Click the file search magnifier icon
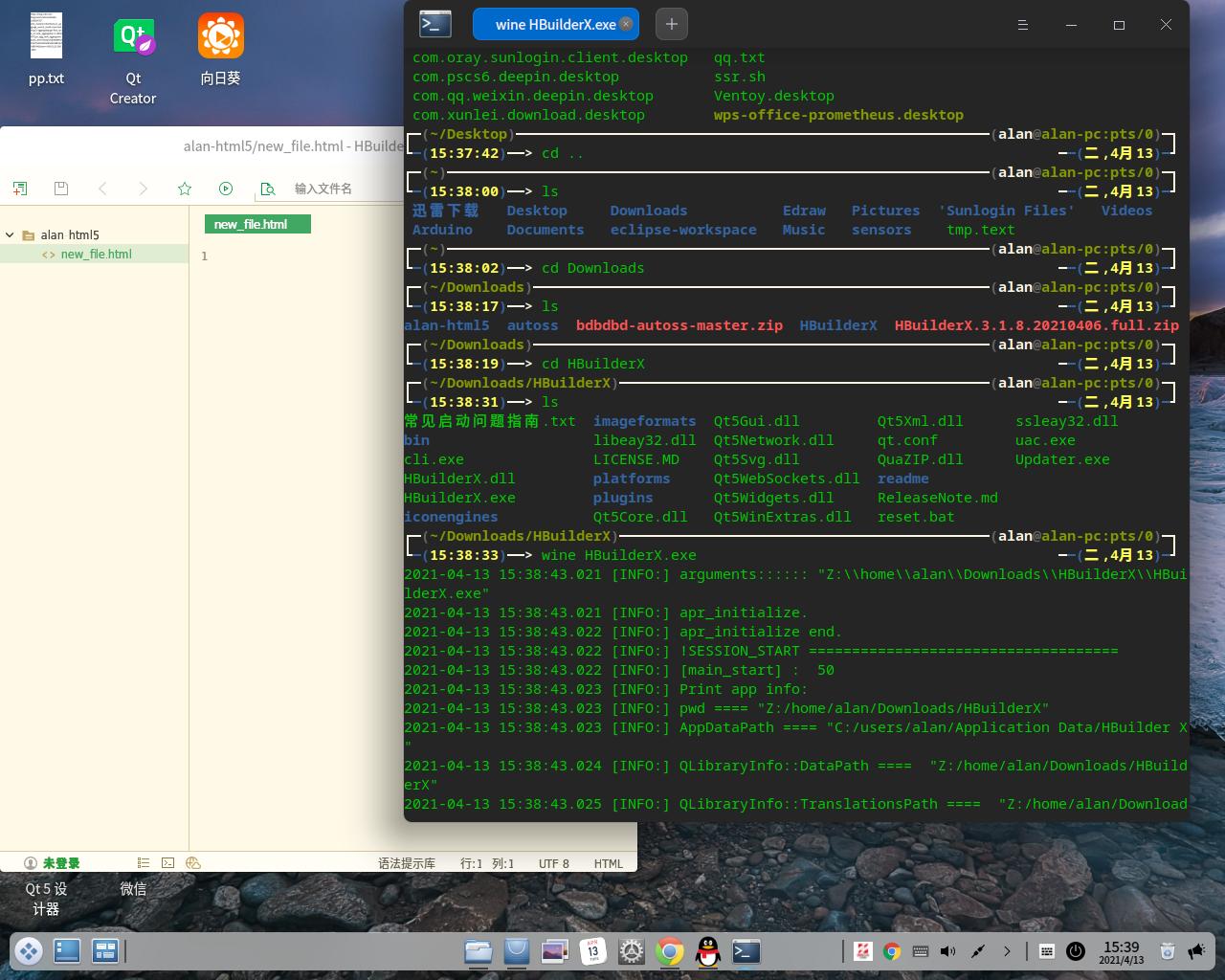 pos(268,189)
